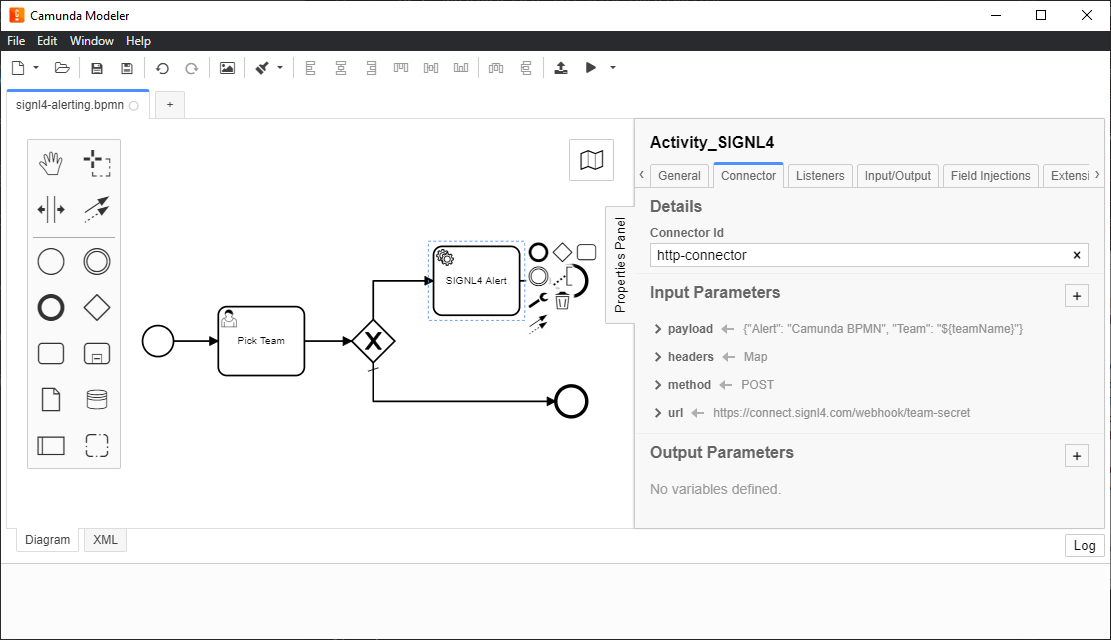Align elements left icon

point(310,68)
